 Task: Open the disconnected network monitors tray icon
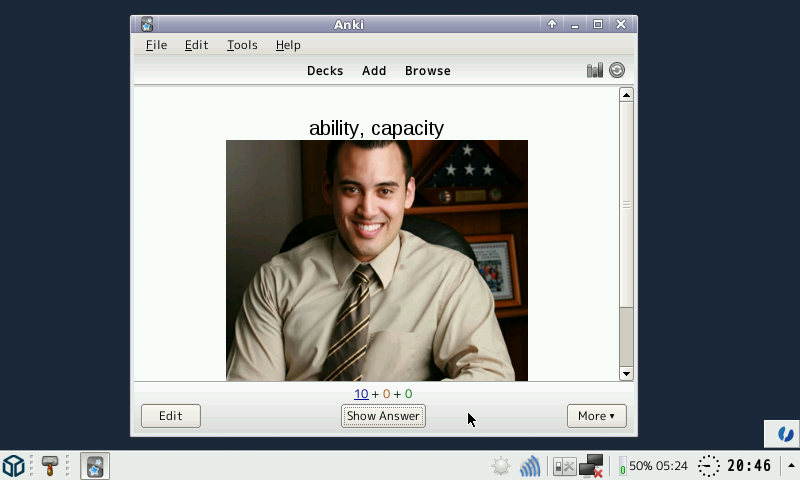591,466
